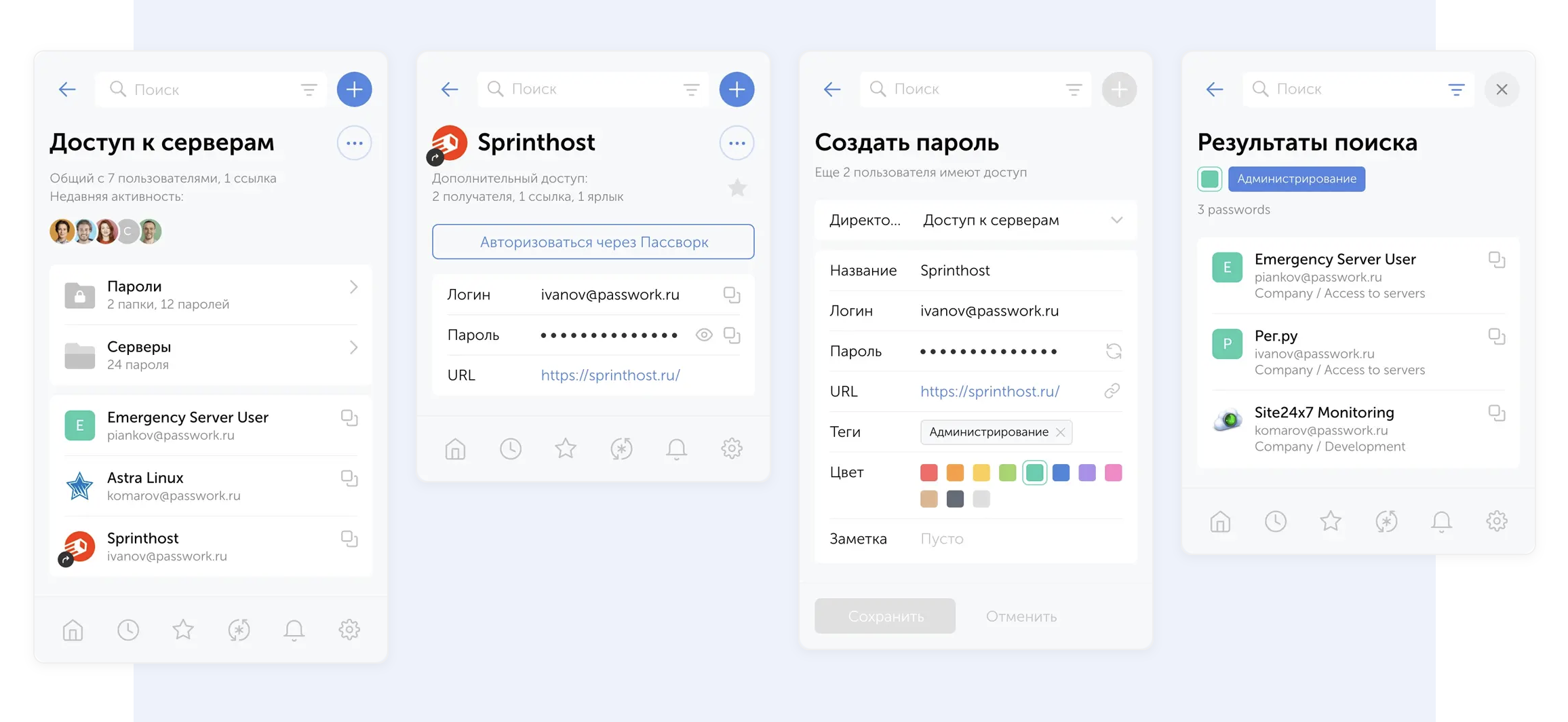
Task: Open notifications bell tab in search results panel
Action: (1441, 521)
